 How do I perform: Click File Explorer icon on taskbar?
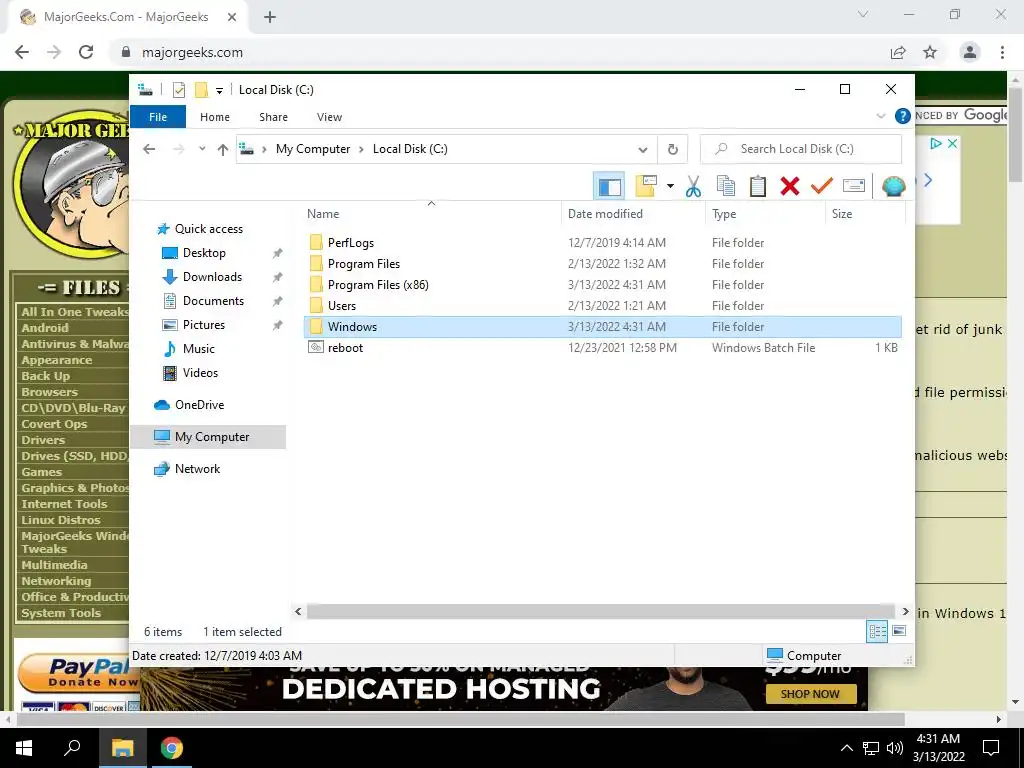[x=122, y=748]
